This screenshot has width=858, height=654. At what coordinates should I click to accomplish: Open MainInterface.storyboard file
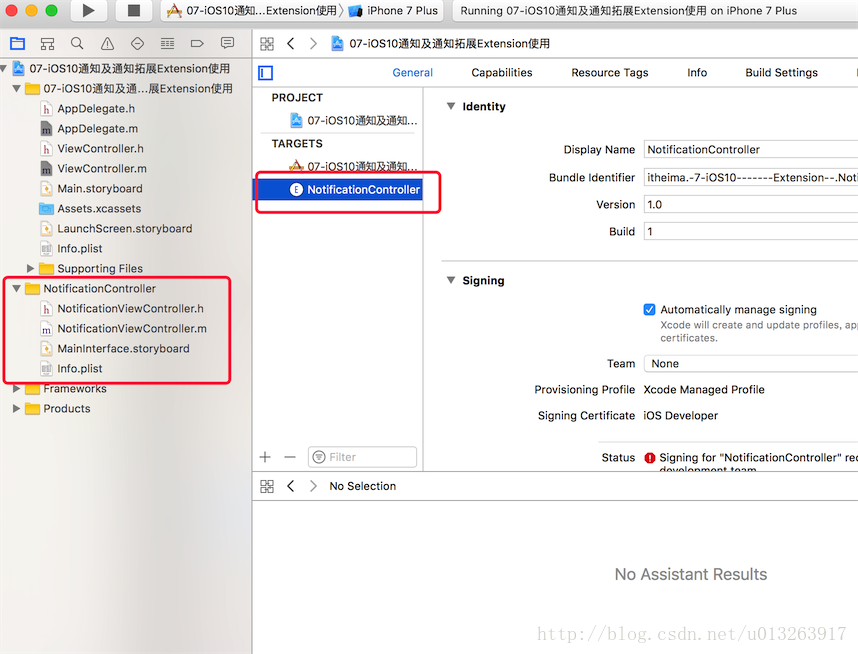pyautogui.click(x=124, y=349)
